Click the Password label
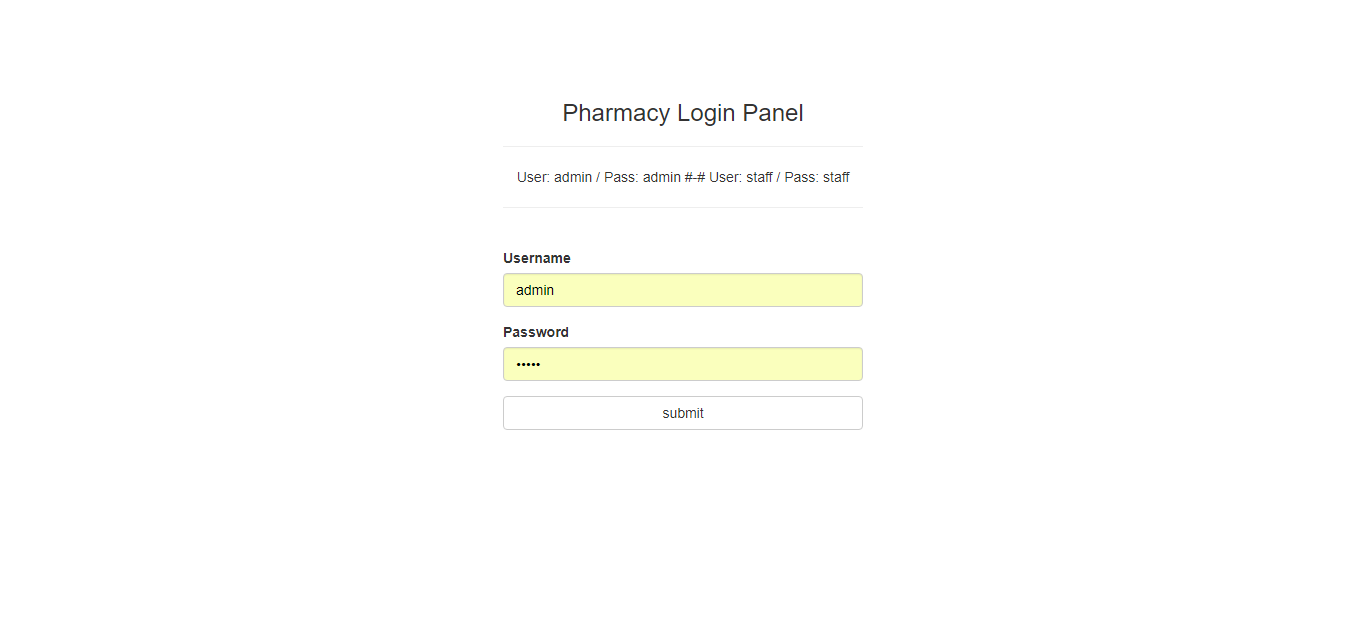 pyautogui.click(x=536, y=331)
